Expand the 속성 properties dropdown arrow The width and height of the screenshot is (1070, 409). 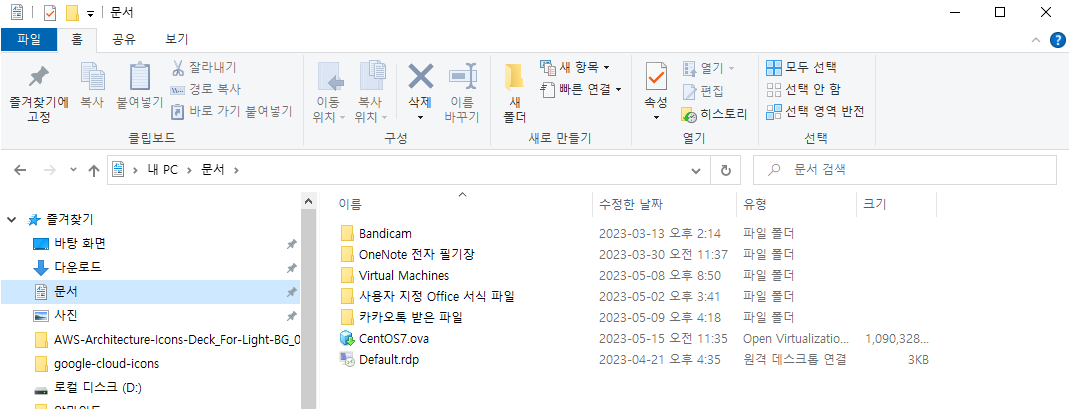(656, 117)
